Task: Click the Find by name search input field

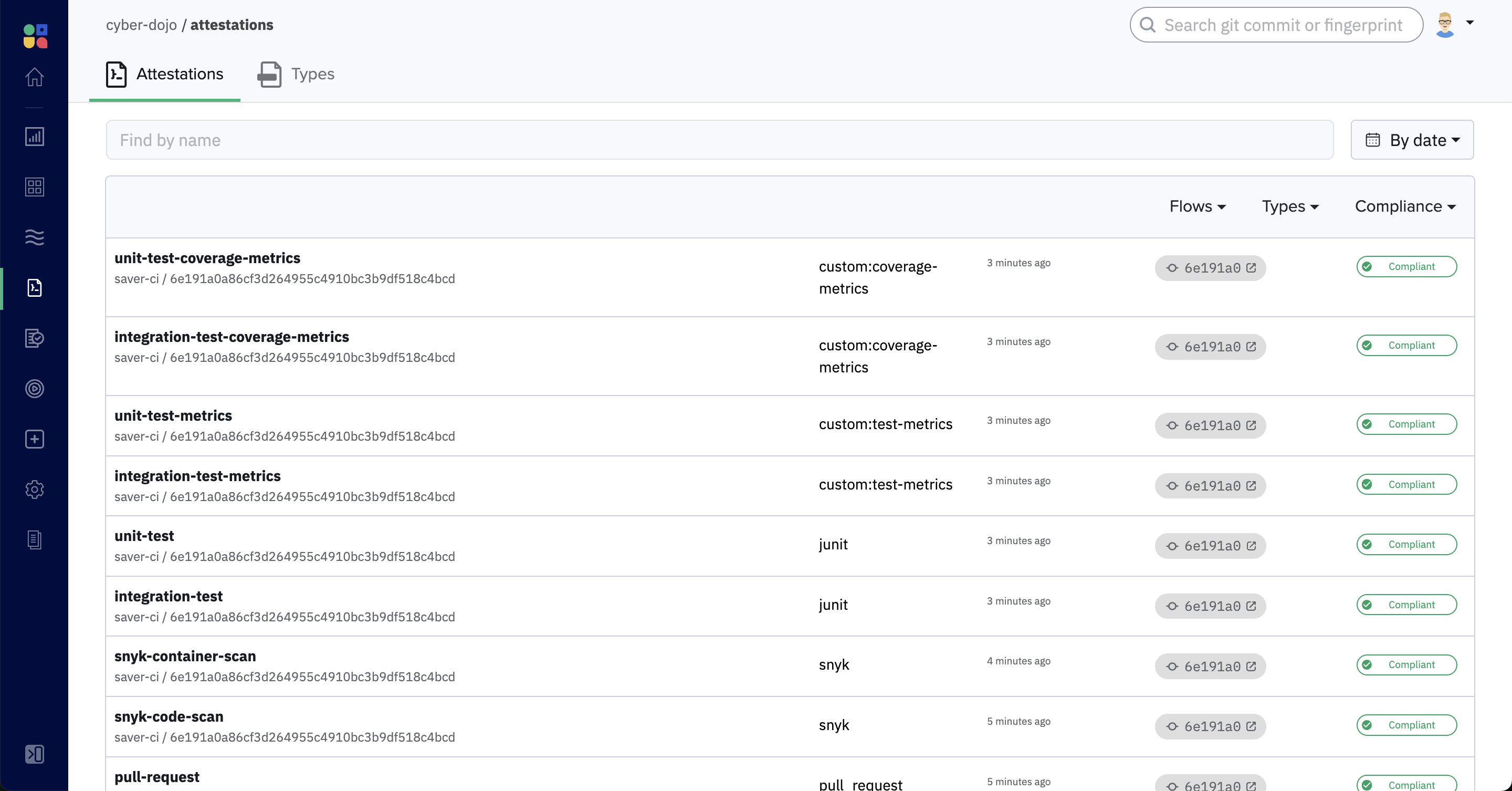Action: tap(720, 140)
